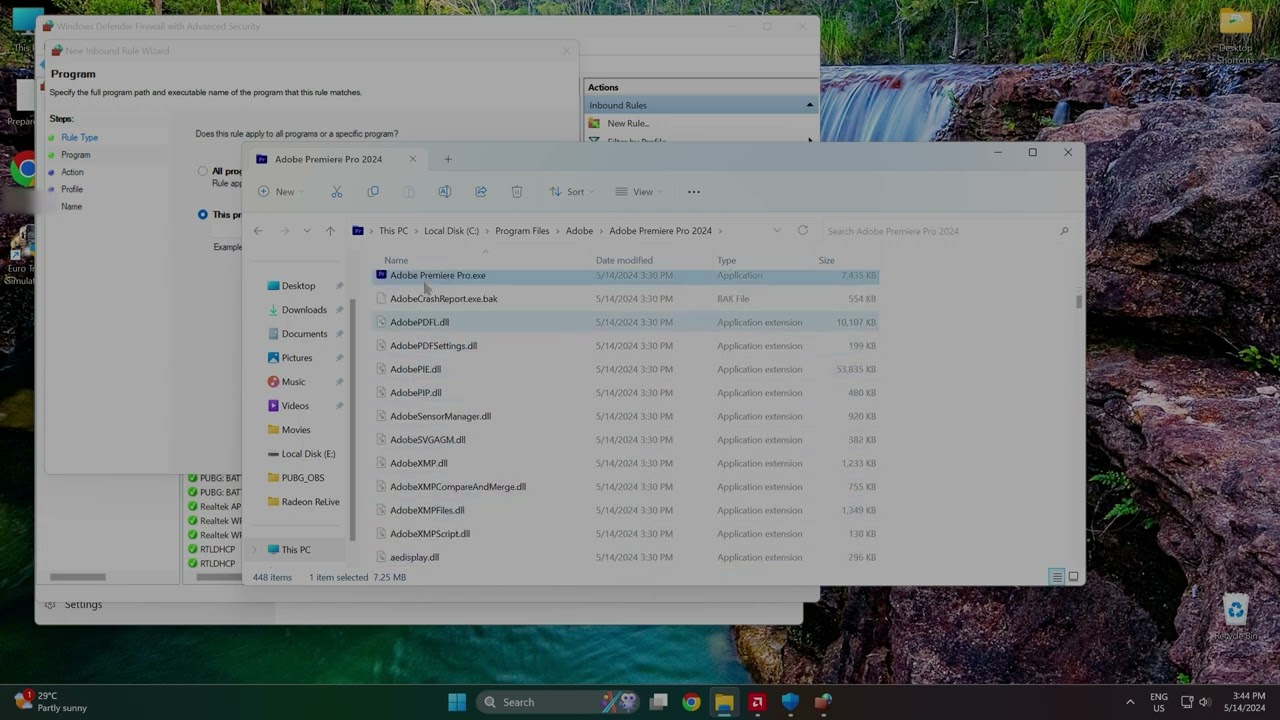The height and width of the screenshot is (720, 1280).
Task: Open AMD Software from the taskbar
Action: tap(757, 702)
